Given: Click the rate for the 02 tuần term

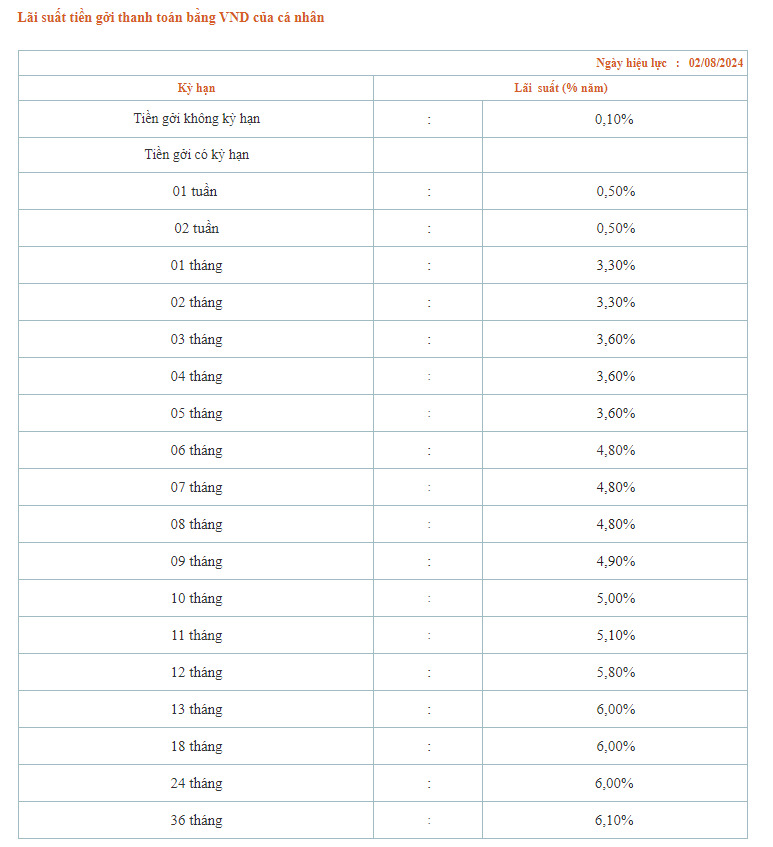Looking at the screenshot, I should pyautogui.click(x=616, y=228).
